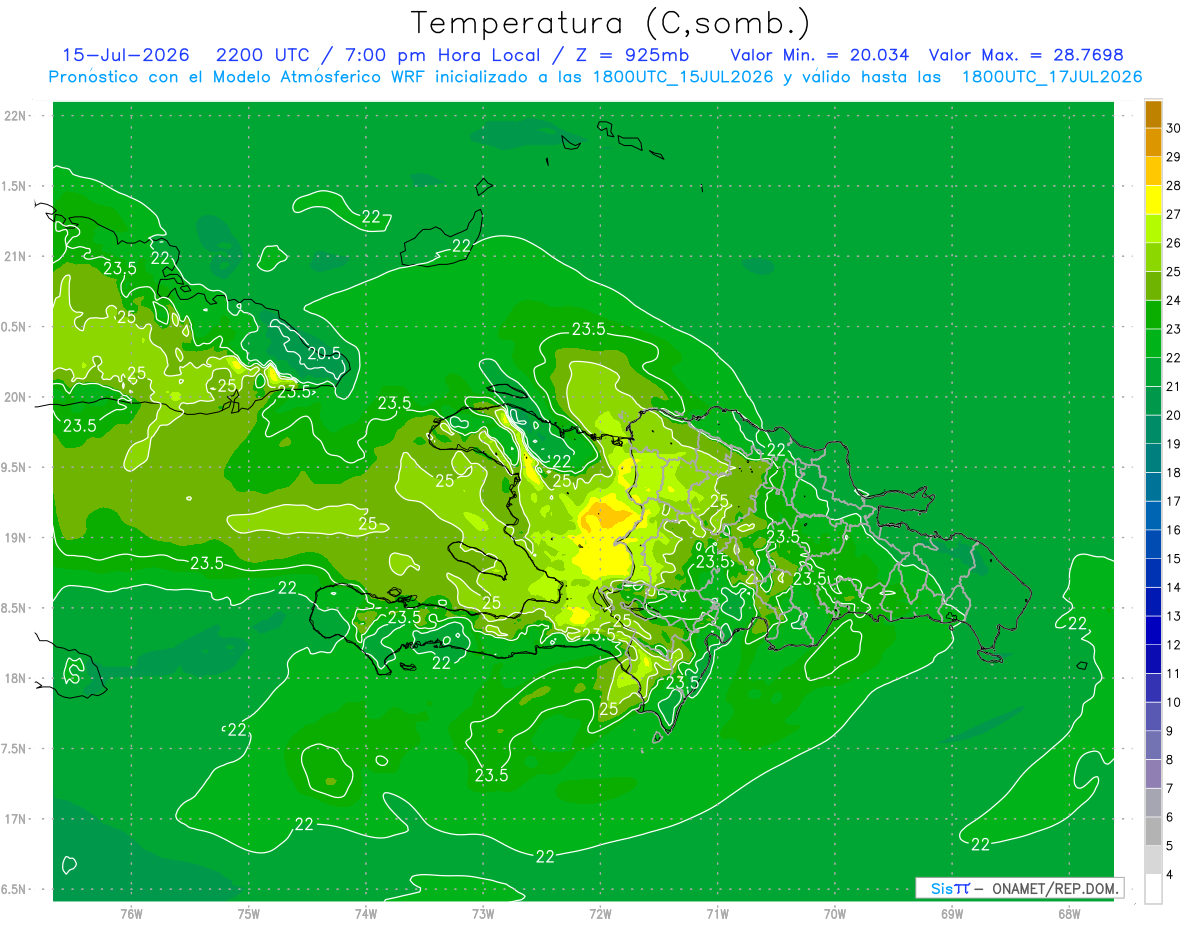Viewport: 1200px width, 927px height.
Task: Pick the teal legend band between 18 and 19
Action: point(1153,458)
